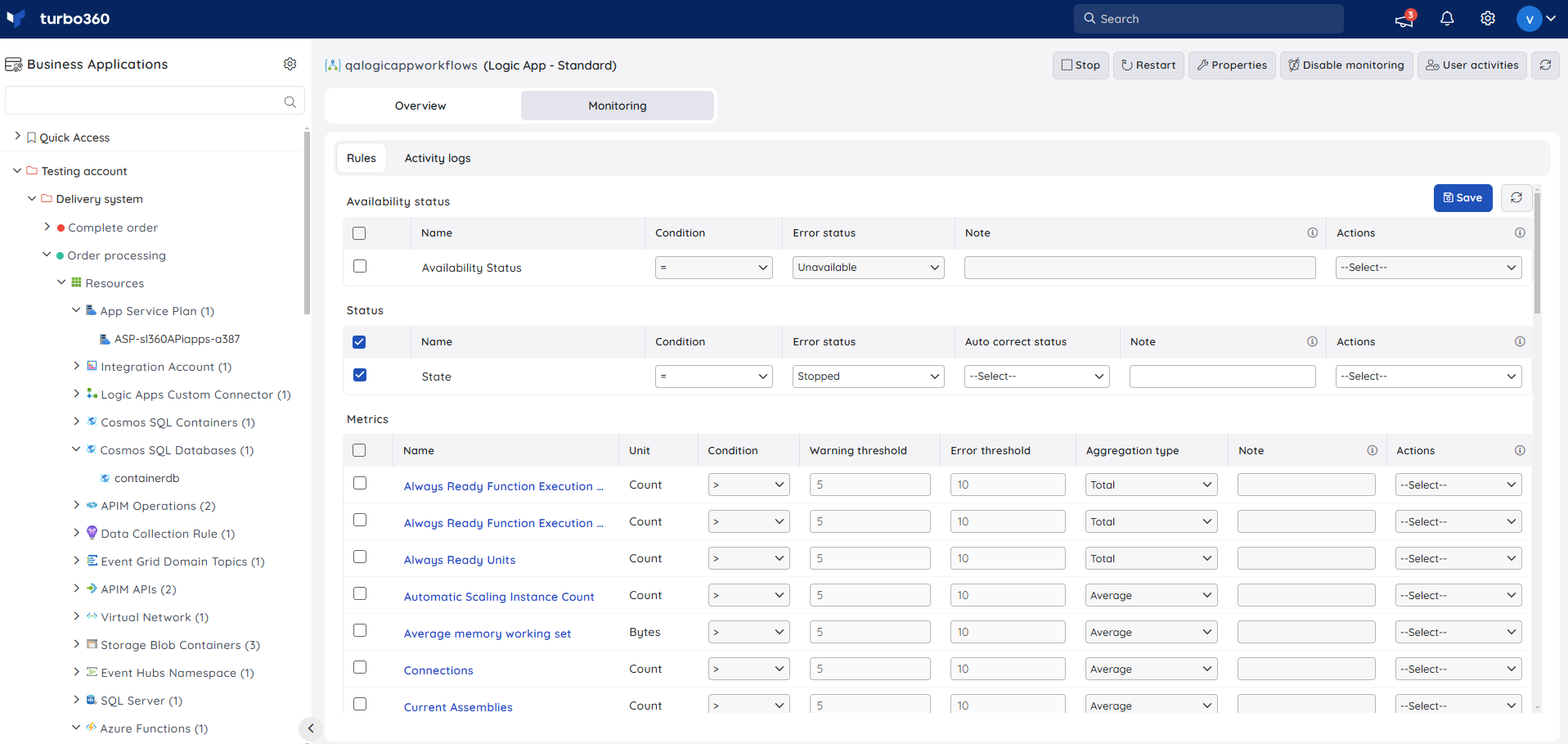Check the Automatic Scaling Instance Count checkbox
Image resolution: width=1568 pixels, height=744 pixels.
[360, 593]
